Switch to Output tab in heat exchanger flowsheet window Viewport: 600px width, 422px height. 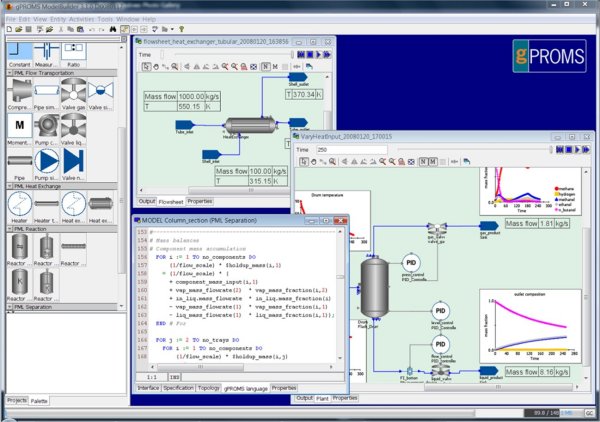point(147,201)
